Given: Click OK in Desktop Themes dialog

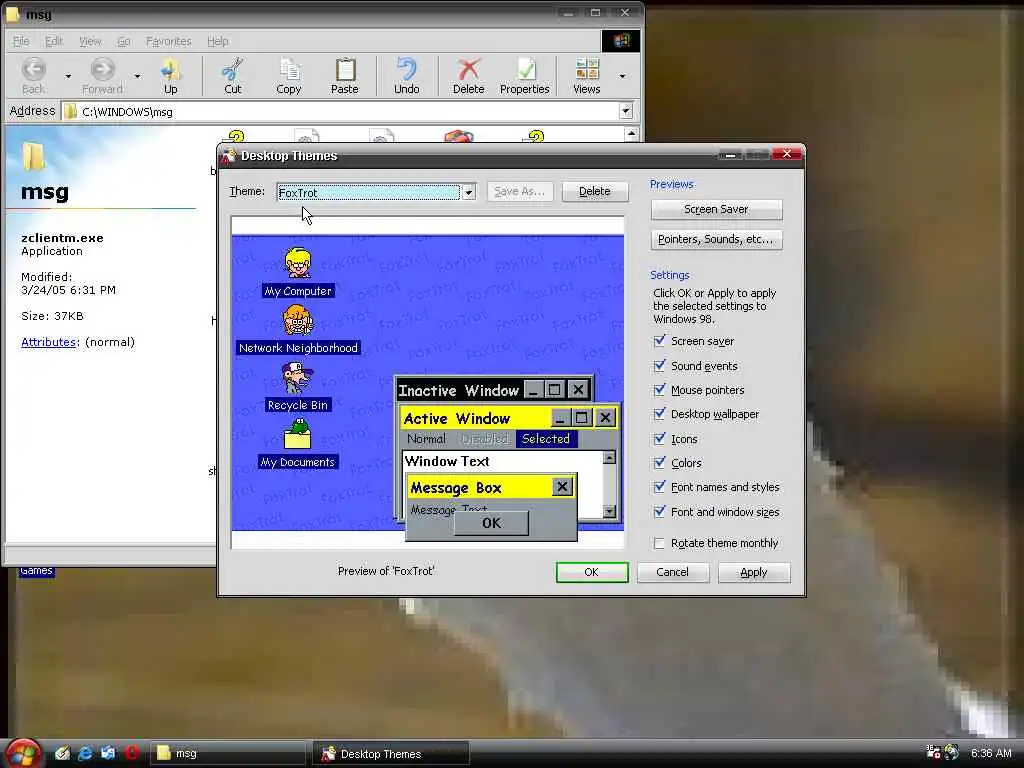Looking at the screenshot, I should (592, 572).
